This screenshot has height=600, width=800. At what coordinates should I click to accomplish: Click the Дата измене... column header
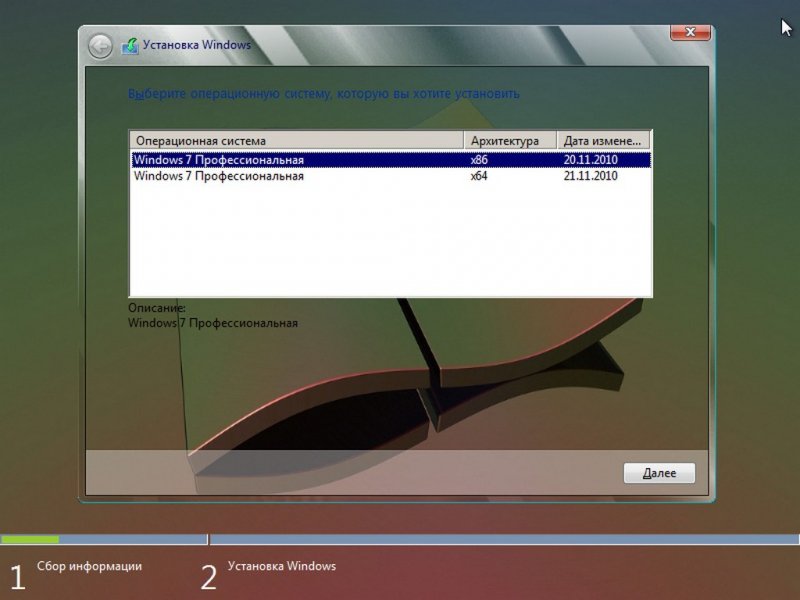click(x=603, y=140)
